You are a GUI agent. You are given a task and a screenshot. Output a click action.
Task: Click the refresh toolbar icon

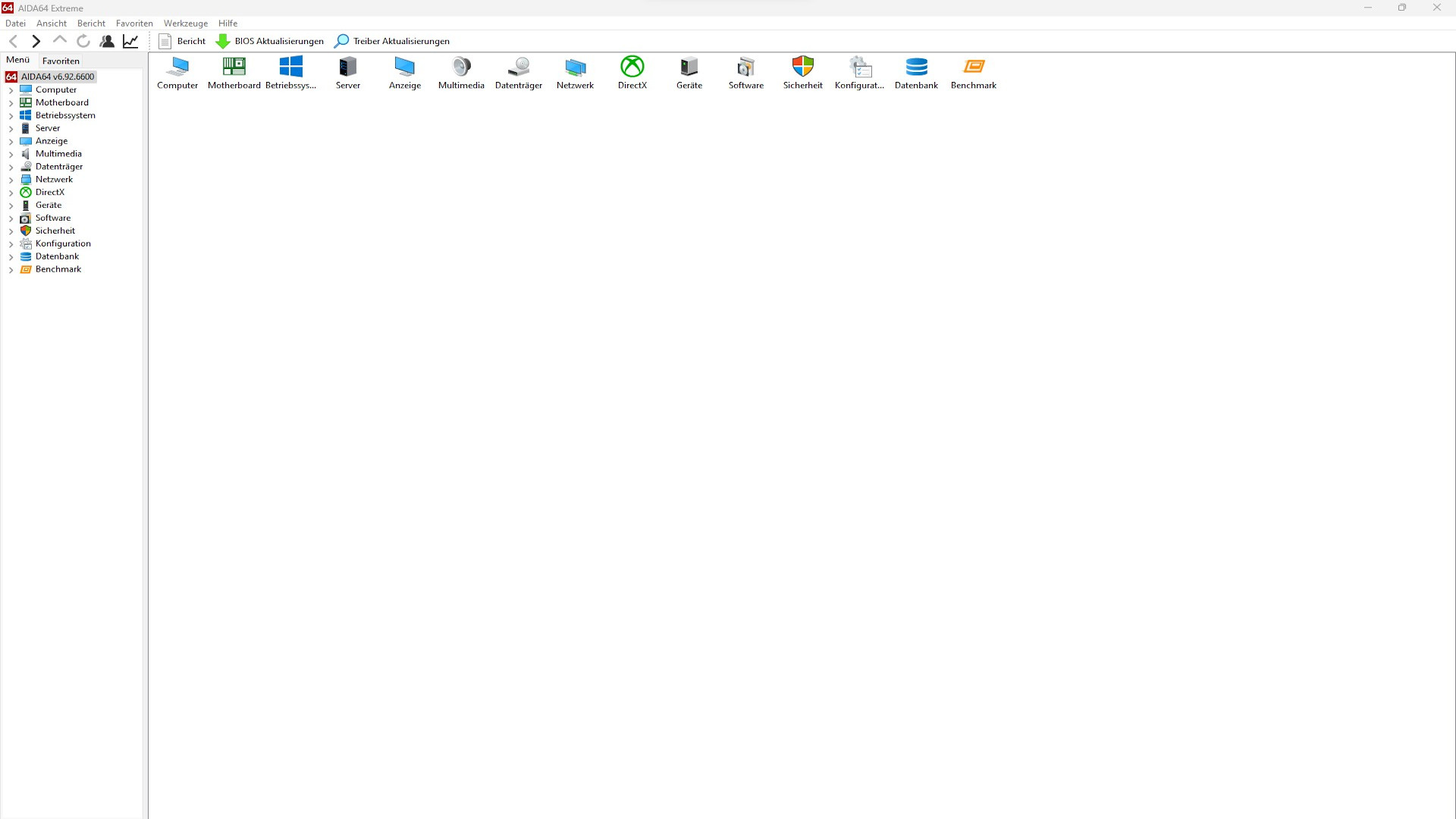[83, 41]
